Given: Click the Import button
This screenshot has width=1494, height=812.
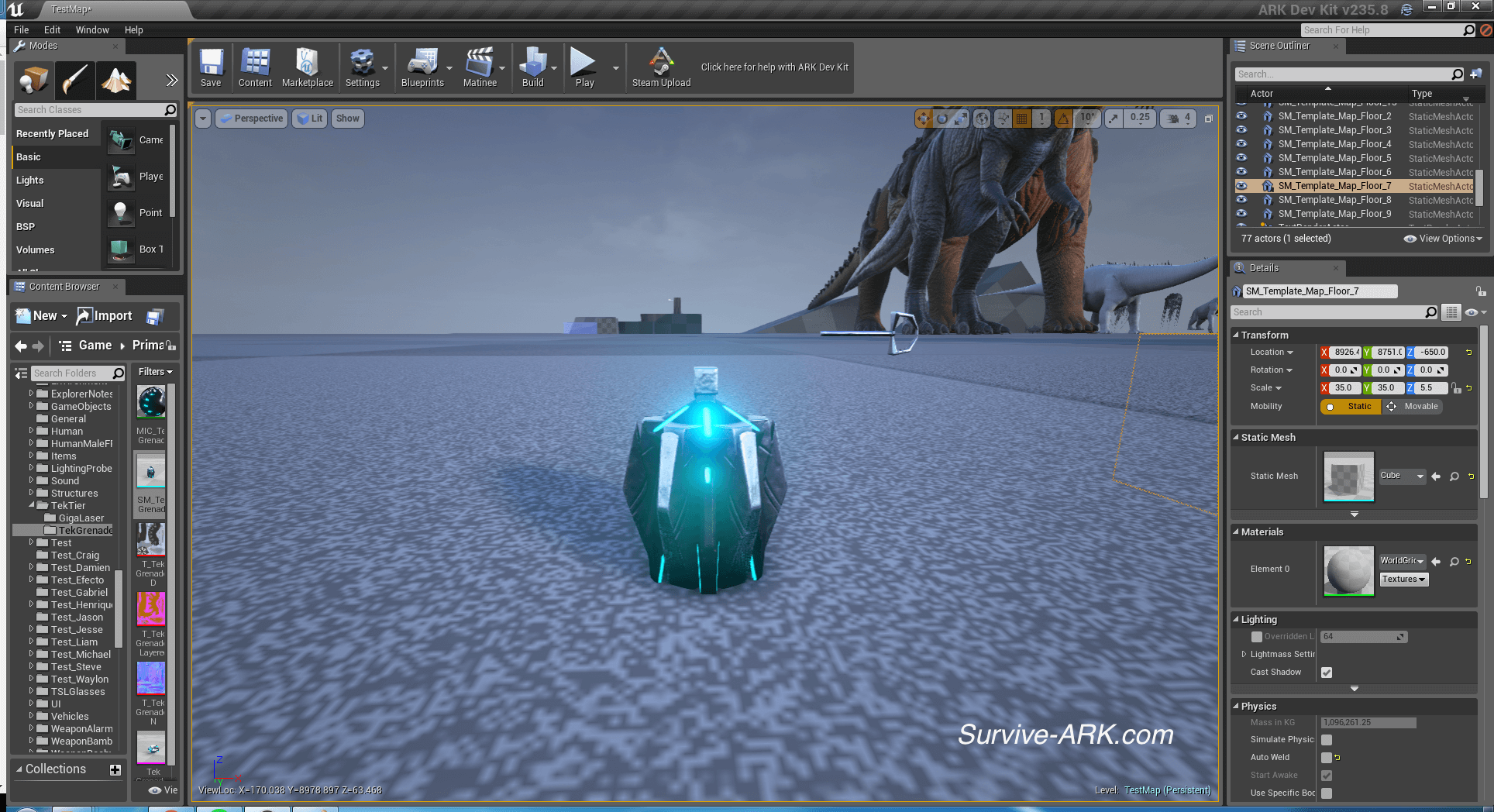Looking at the screenshot, I should coord(105,316).
